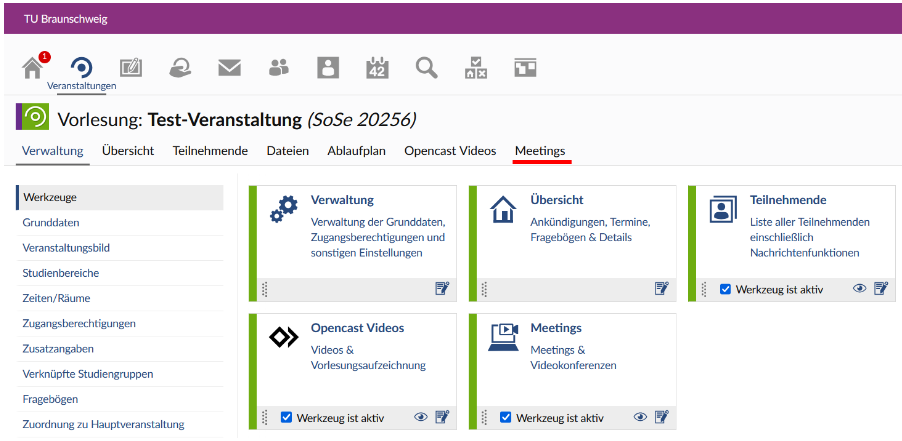Screen dimensions: 902x441
Task: Edit the Übersicht tool via pencil icon
Action: (x=662, y=289)
